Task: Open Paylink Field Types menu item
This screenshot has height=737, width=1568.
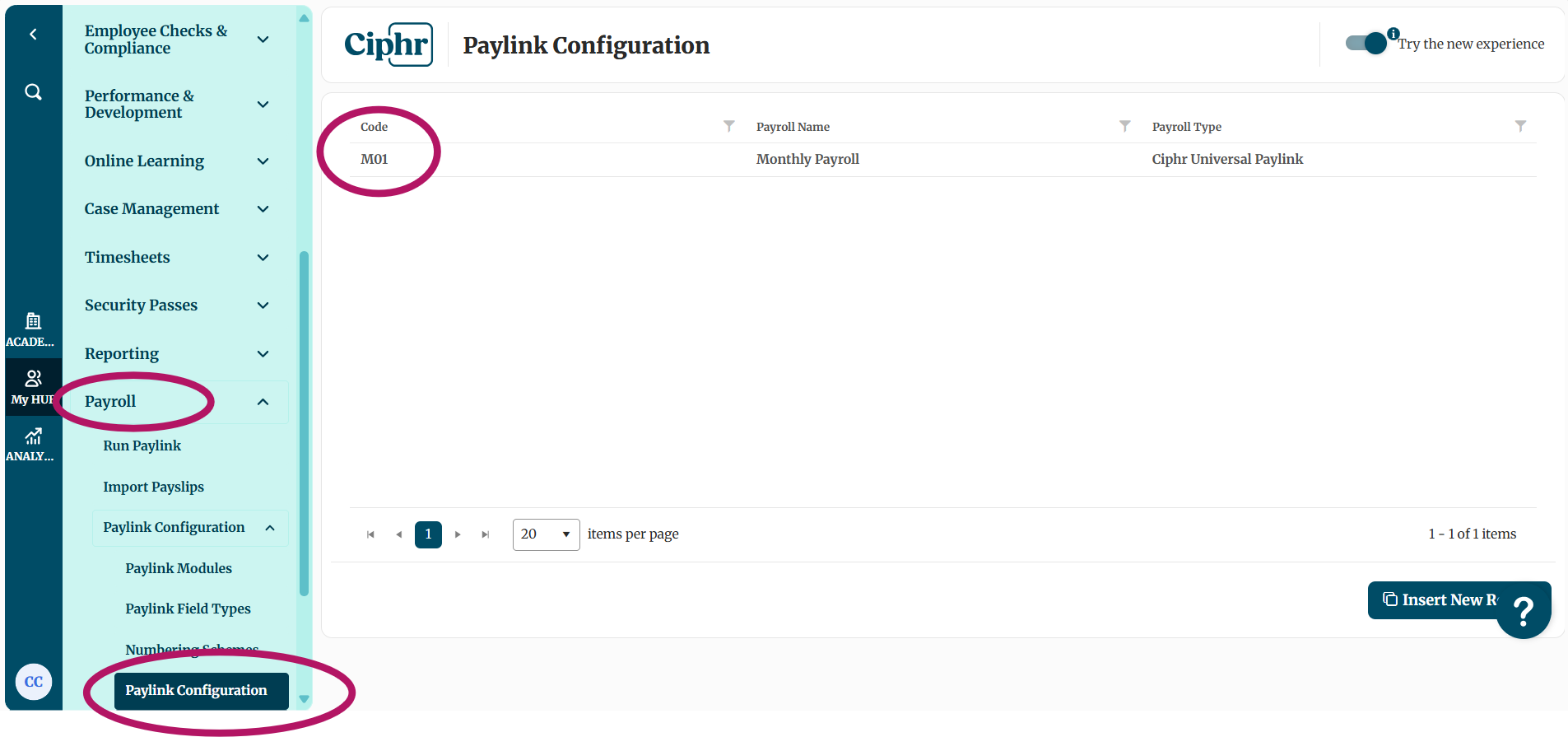Action: (188, 609)
